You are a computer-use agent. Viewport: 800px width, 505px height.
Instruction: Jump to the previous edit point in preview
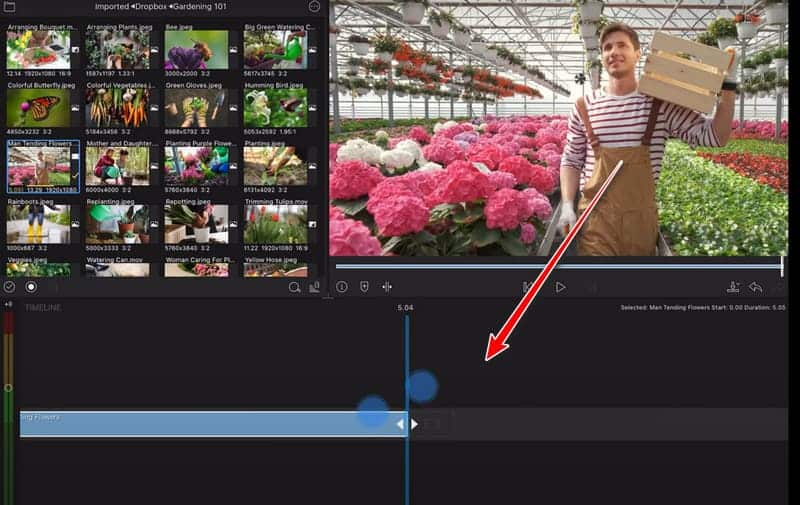[527, 287]
